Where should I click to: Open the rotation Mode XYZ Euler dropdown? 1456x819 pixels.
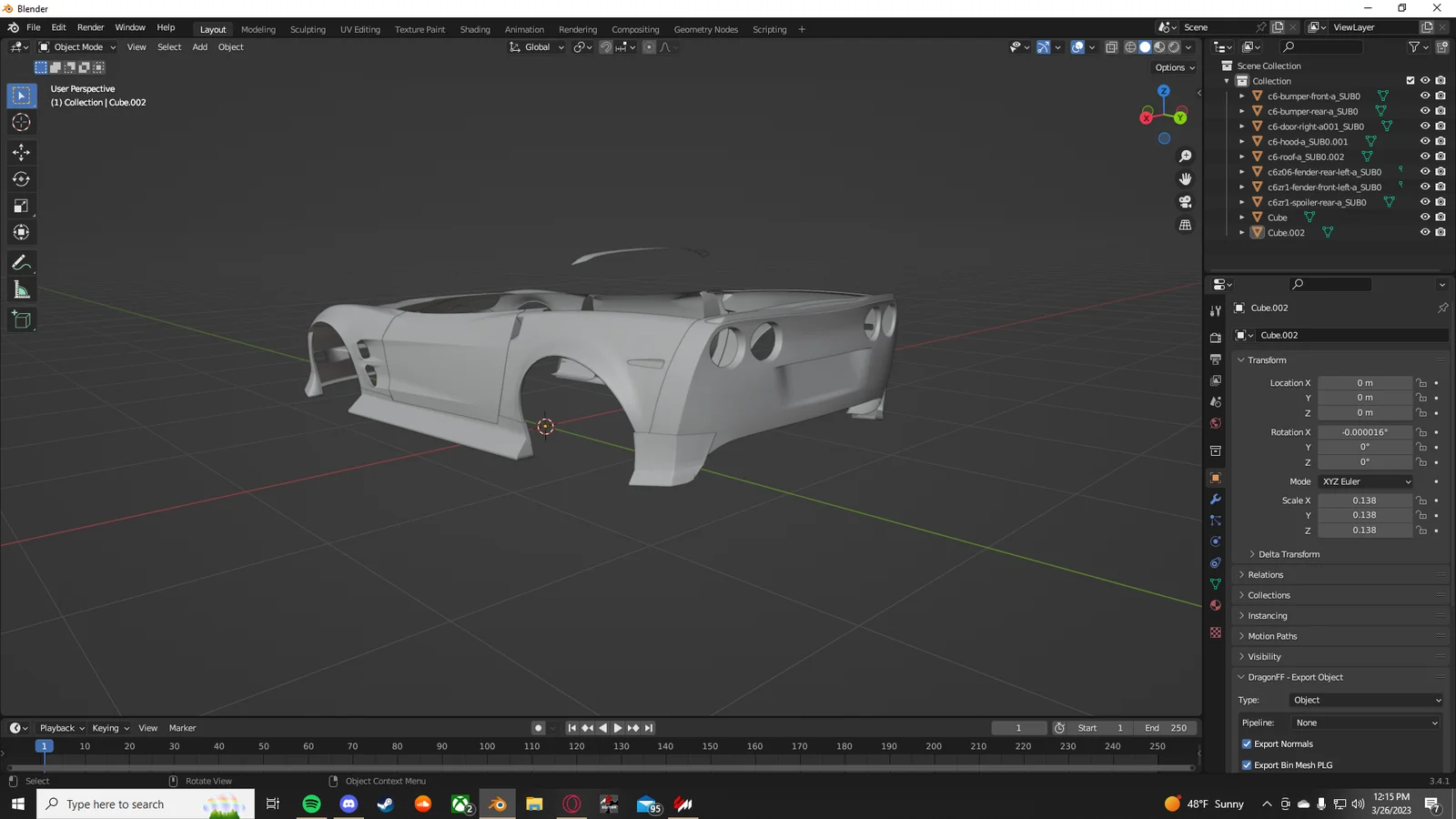1365,481
